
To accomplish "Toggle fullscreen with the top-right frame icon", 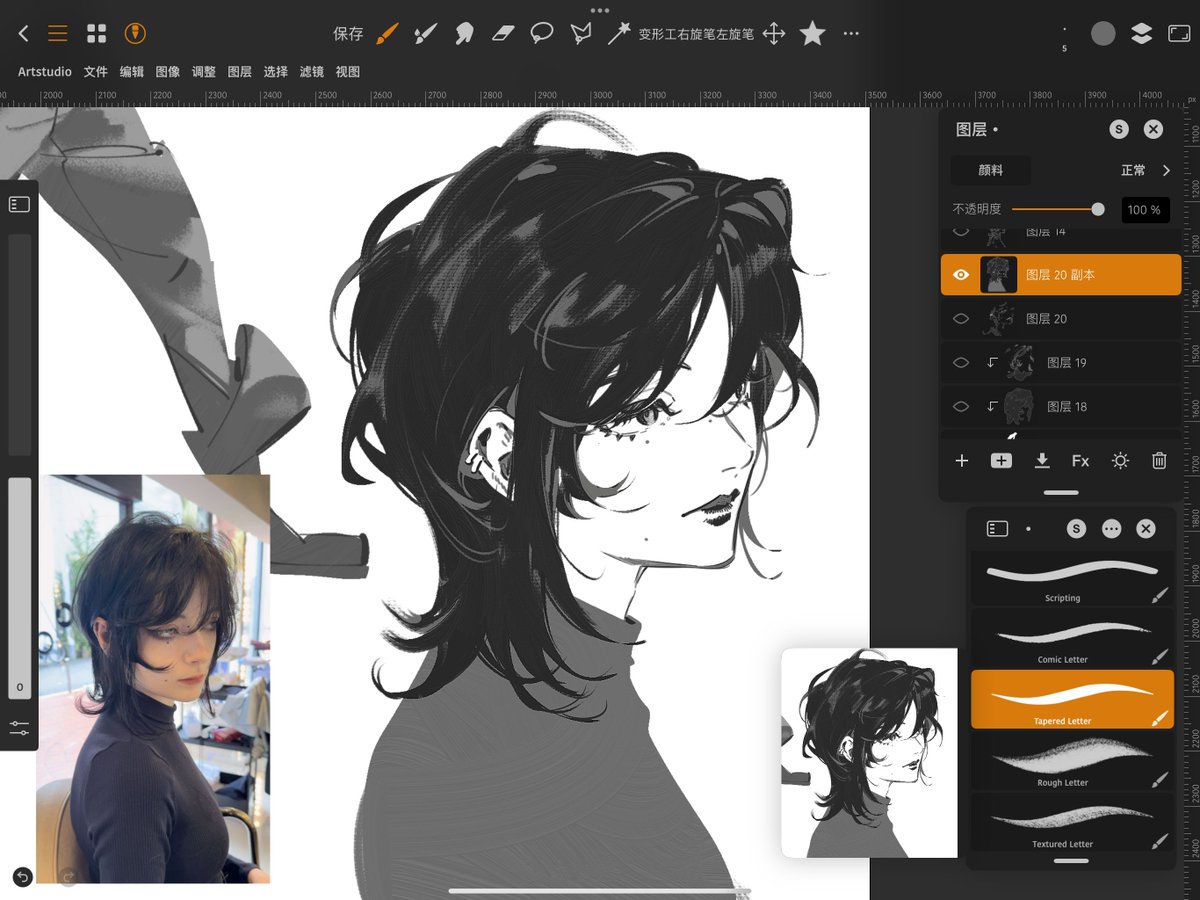I will pyautogui.click(x=1179, y=33).
